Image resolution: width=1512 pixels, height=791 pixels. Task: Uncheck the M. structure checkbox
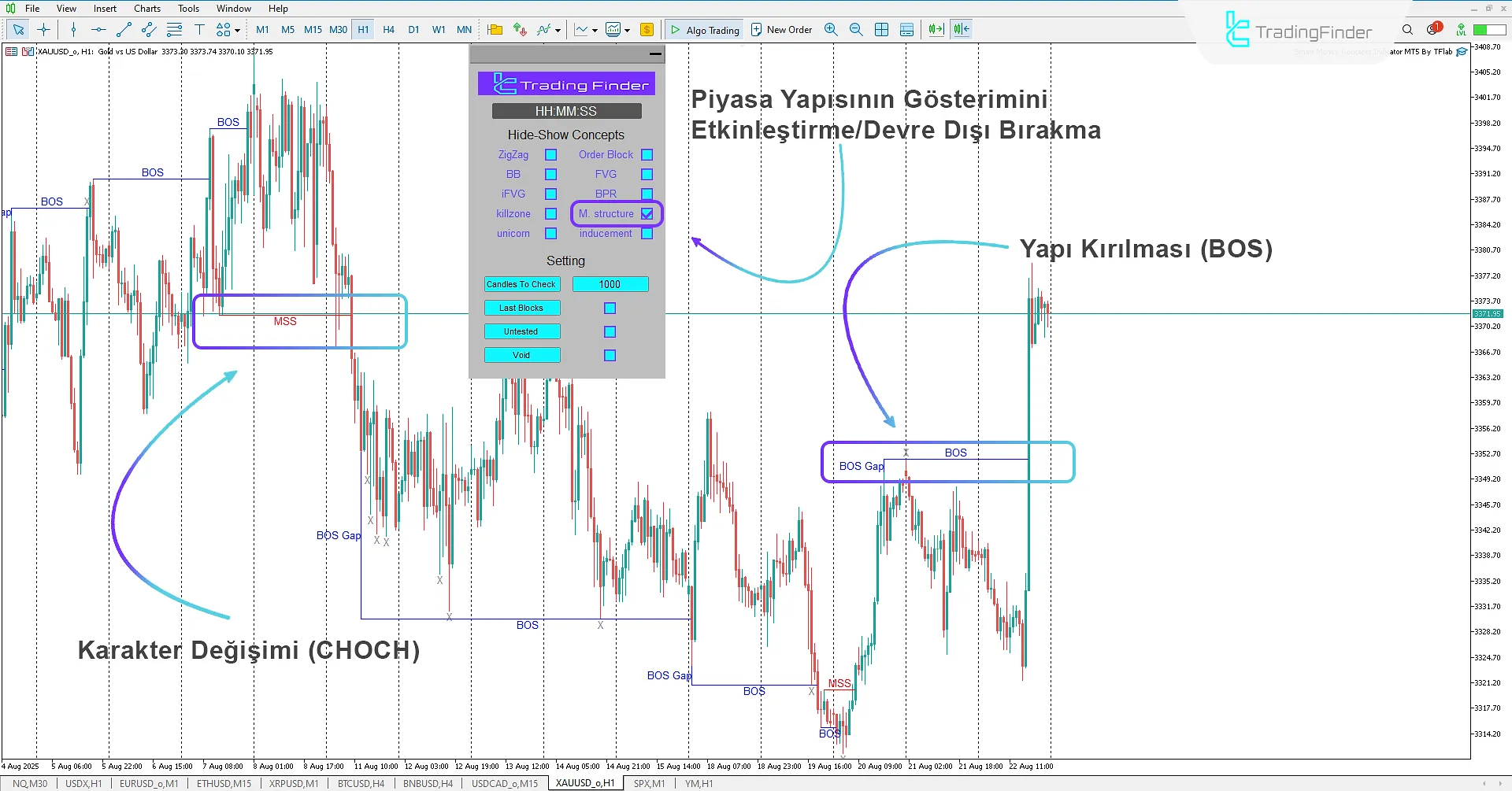647,213
